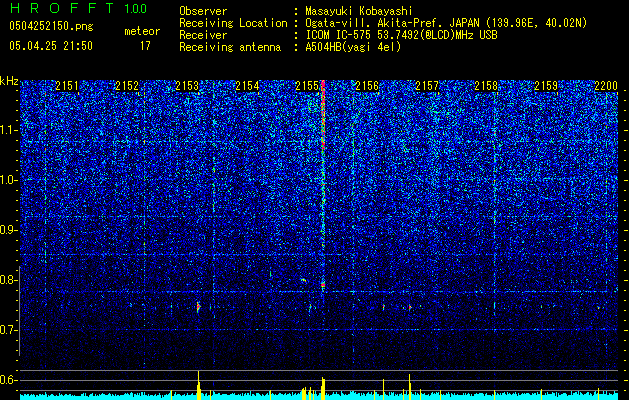Click the 2200 time marker

click(x=606, y=86)
